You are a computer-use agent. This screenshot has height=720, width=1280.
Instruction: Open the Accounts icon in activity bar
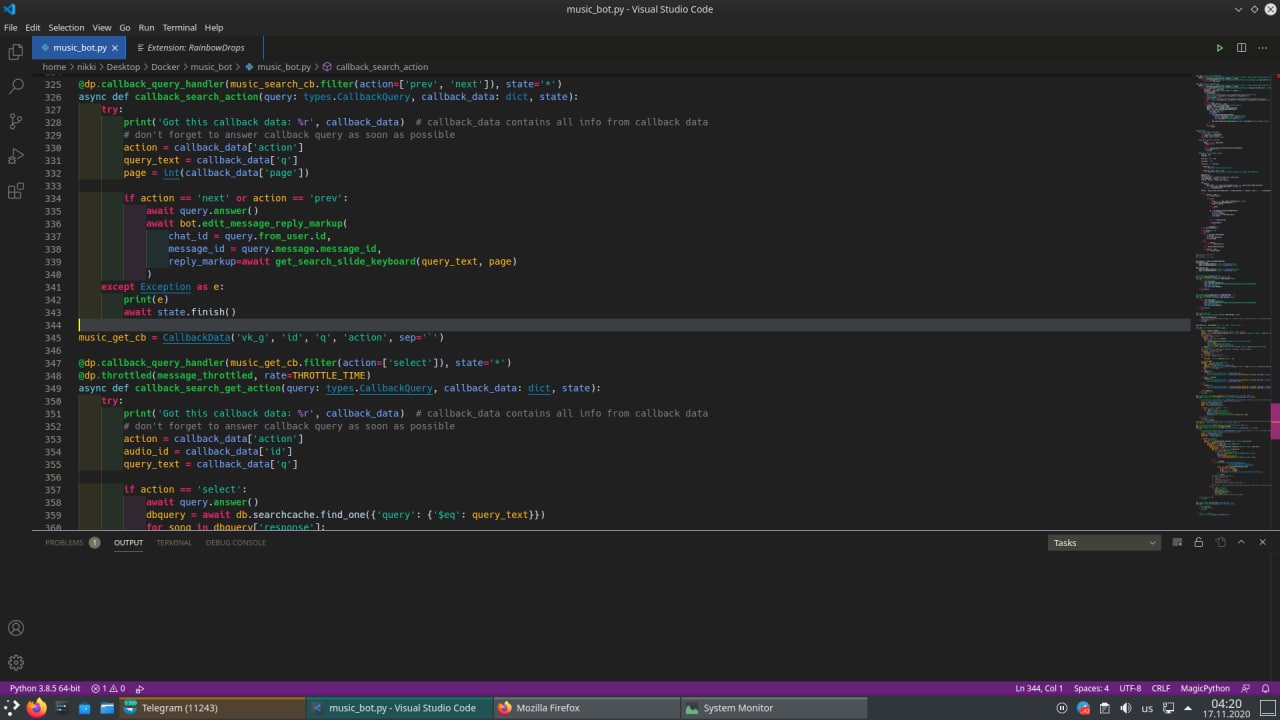[16, 628]
